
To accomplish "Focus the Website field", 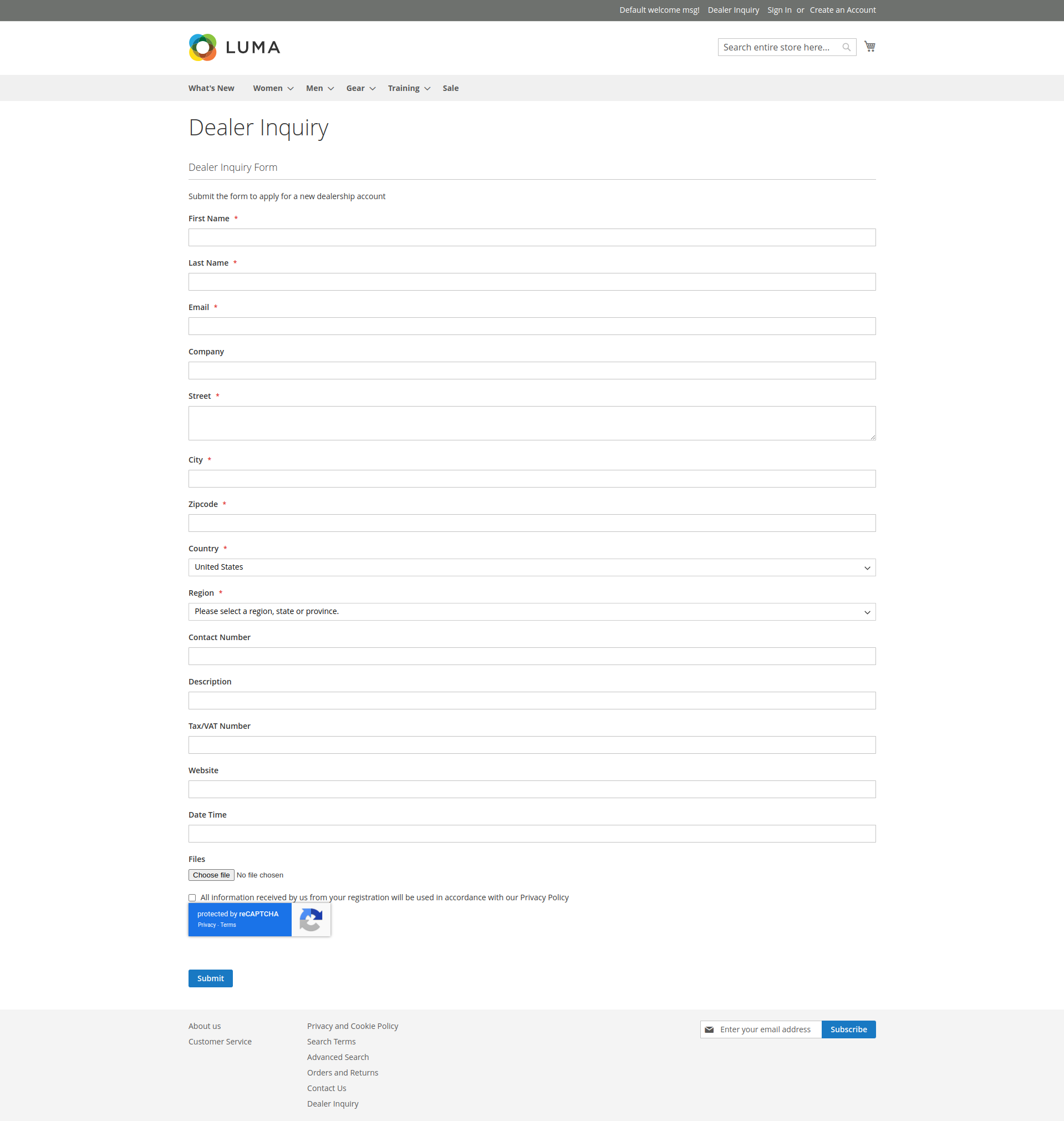I will 532,789.
